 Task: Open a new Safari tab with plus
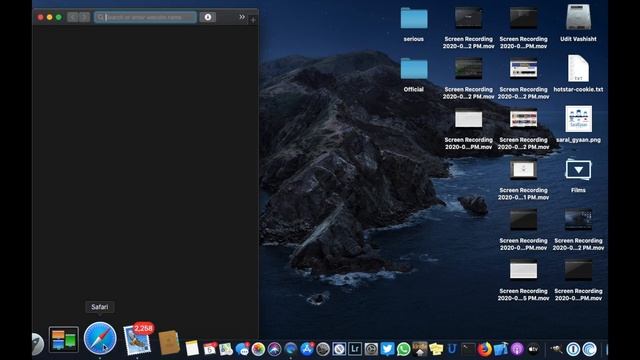click(x=253, y=19)
